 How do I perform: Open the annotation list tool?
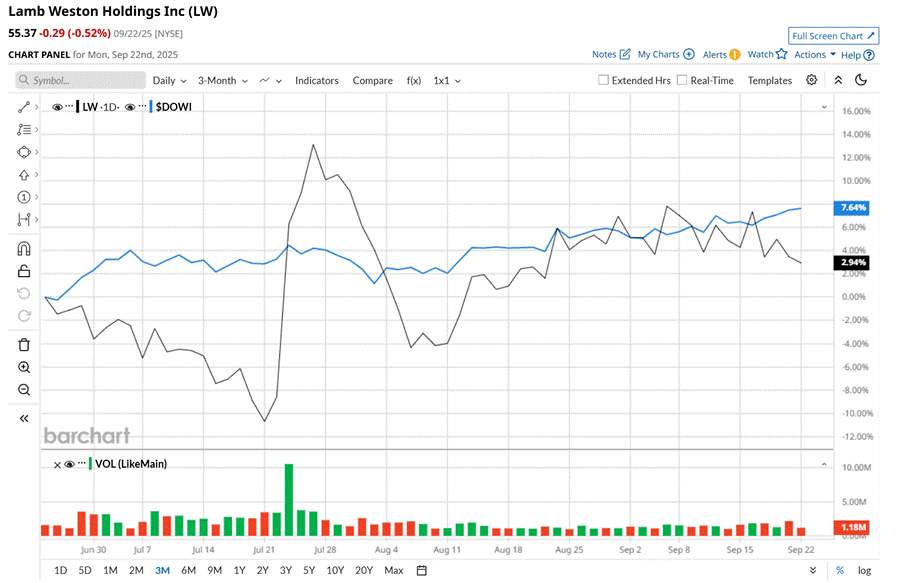[24, 130]
